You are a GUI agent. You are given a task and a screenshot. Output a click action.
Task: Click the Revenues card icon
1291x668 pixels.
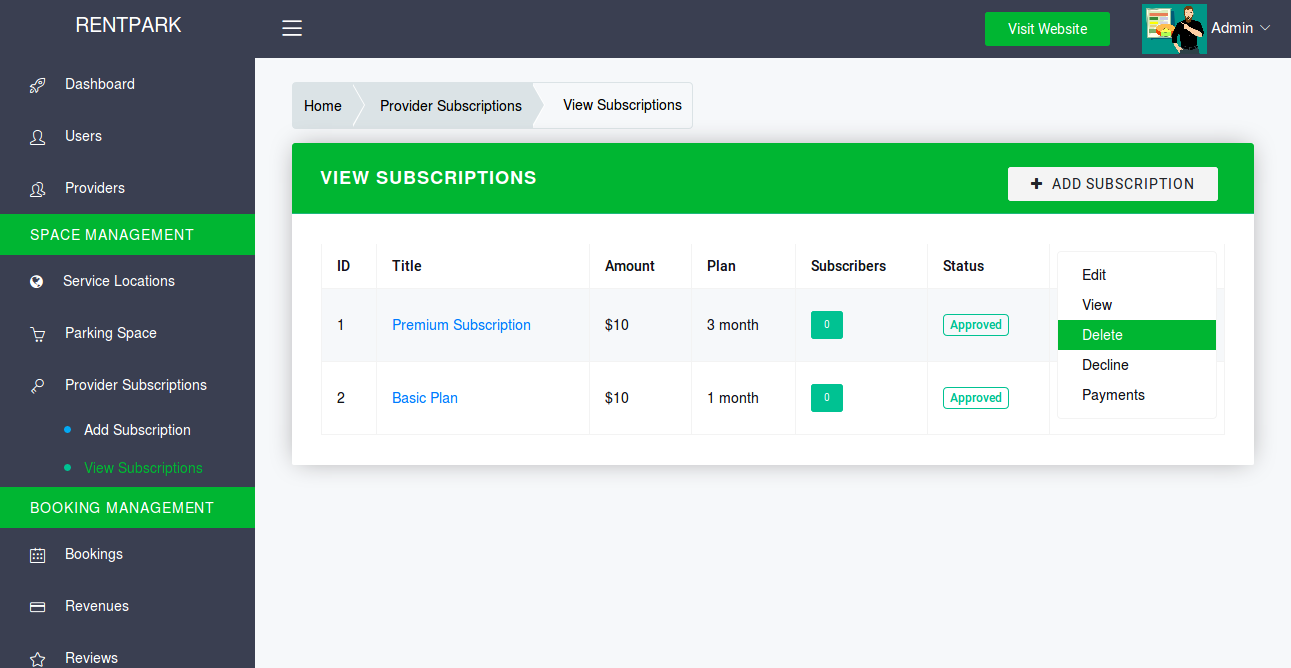pyautogui.click(x=38, y=607)
